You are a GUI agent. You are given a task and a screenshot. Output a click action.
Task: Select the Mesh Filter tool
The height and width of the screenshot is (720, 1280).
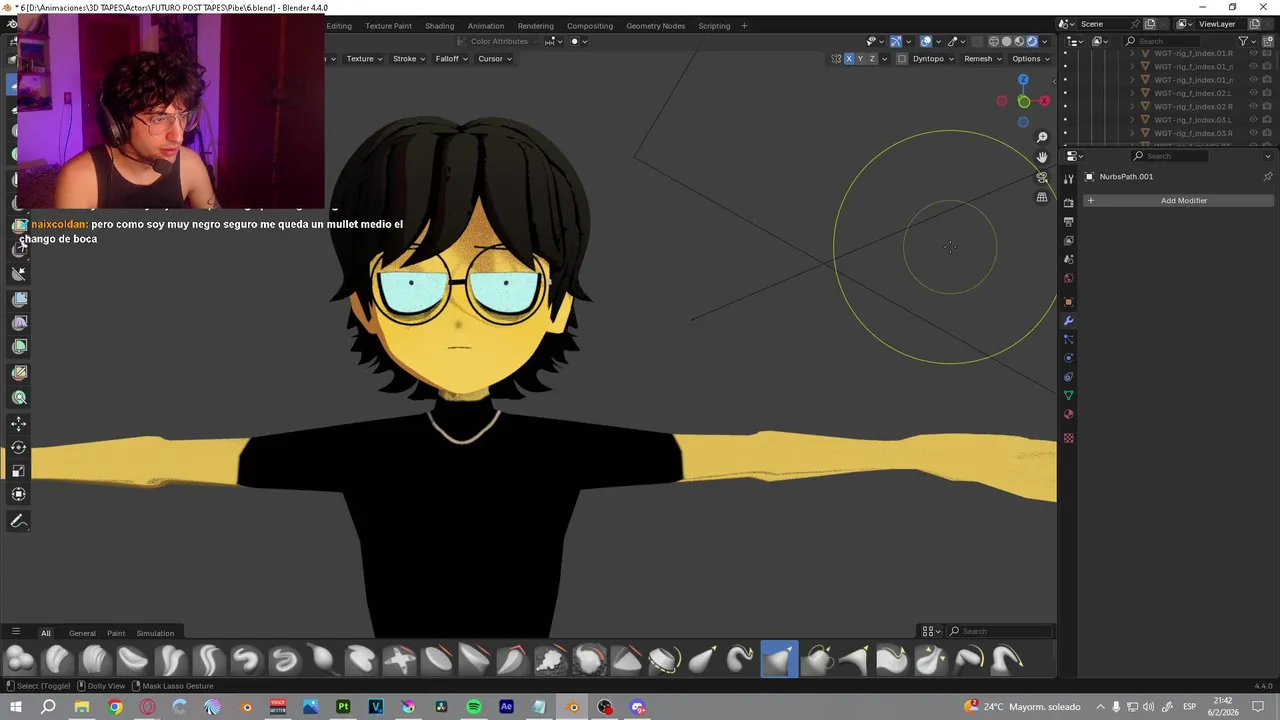tap(19, 299)
